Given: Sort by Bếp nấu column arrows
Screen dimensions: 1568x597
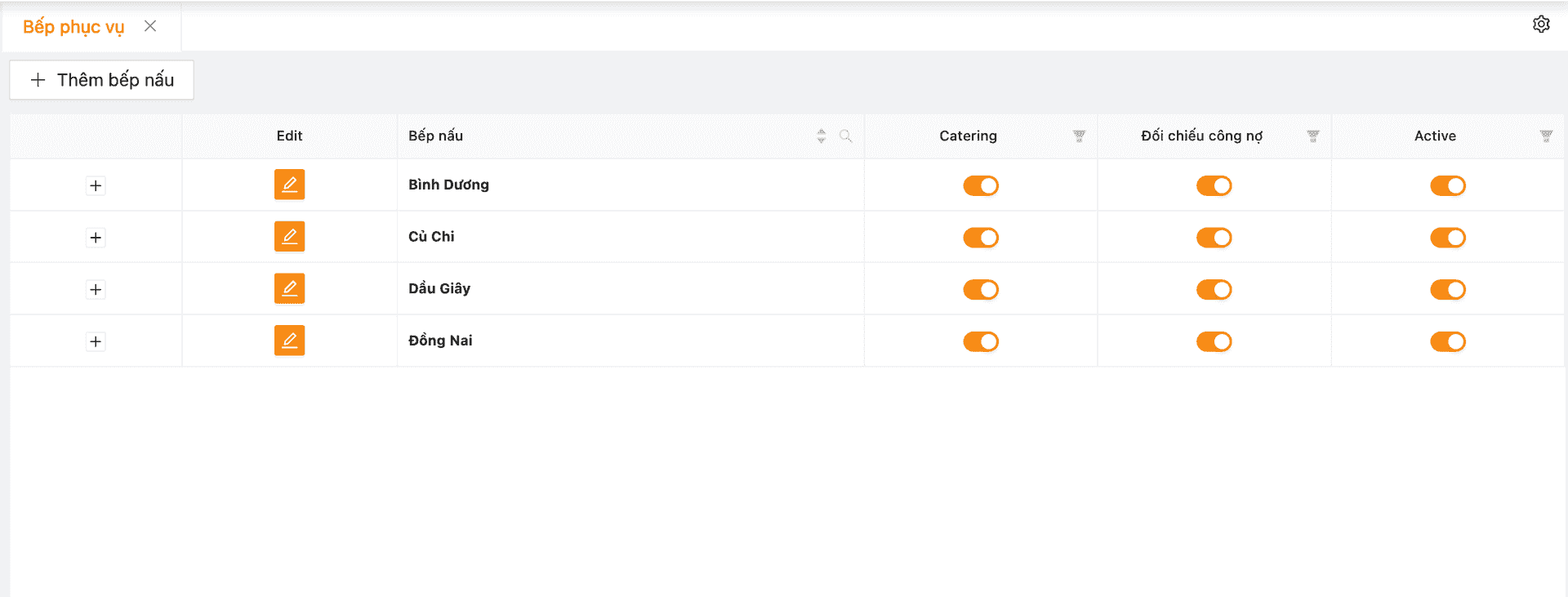Looking at the screenshot, I should [821, 136].
